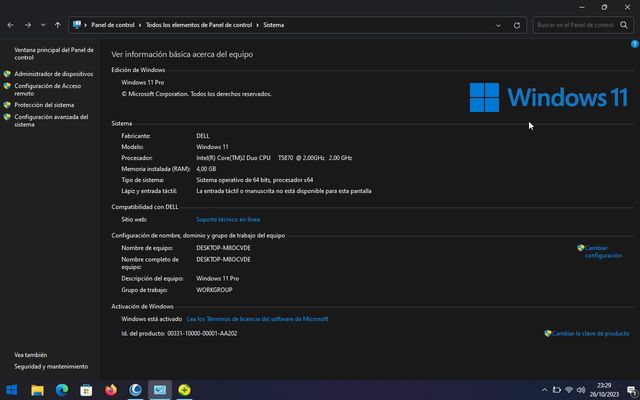Click the battery/power tray icon
This screenshot has width=640, height=400.
[557, 390]
